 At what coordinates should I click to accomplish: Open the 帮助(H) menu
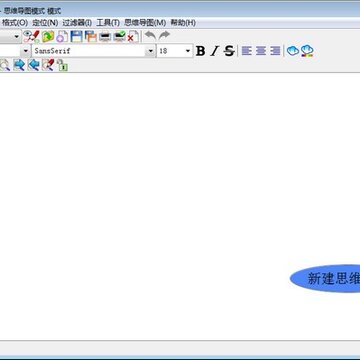(x=183, y=23)
